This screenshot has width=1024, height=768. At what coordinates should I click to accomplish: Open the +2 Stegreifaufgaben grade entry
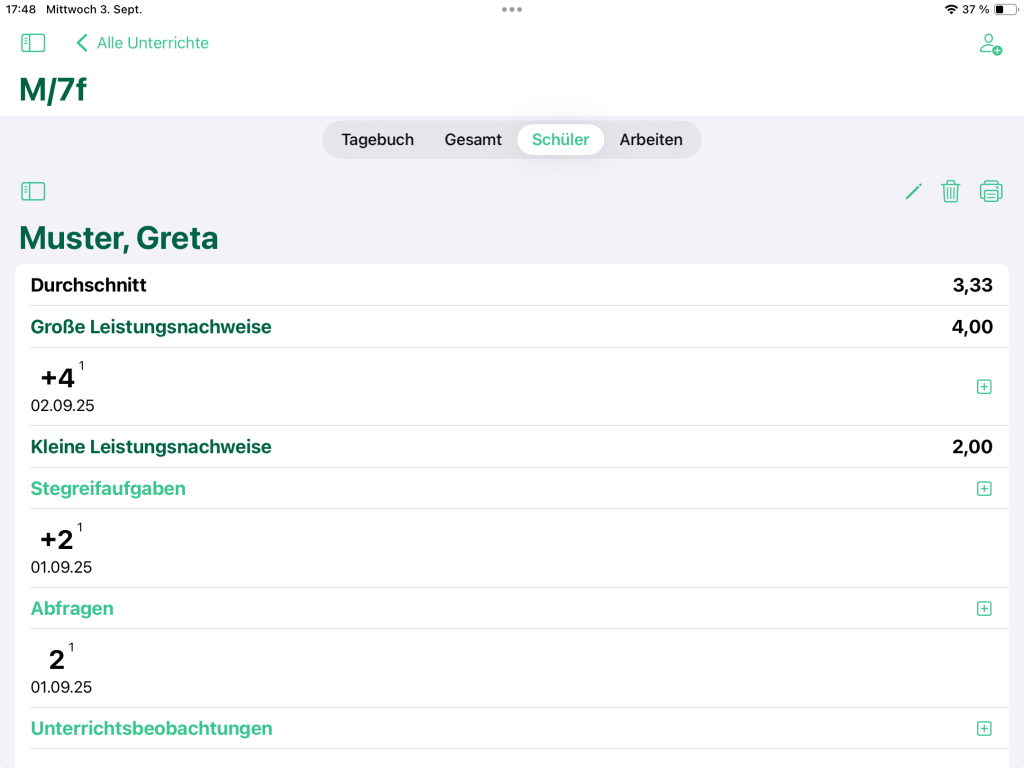[58, 541]
